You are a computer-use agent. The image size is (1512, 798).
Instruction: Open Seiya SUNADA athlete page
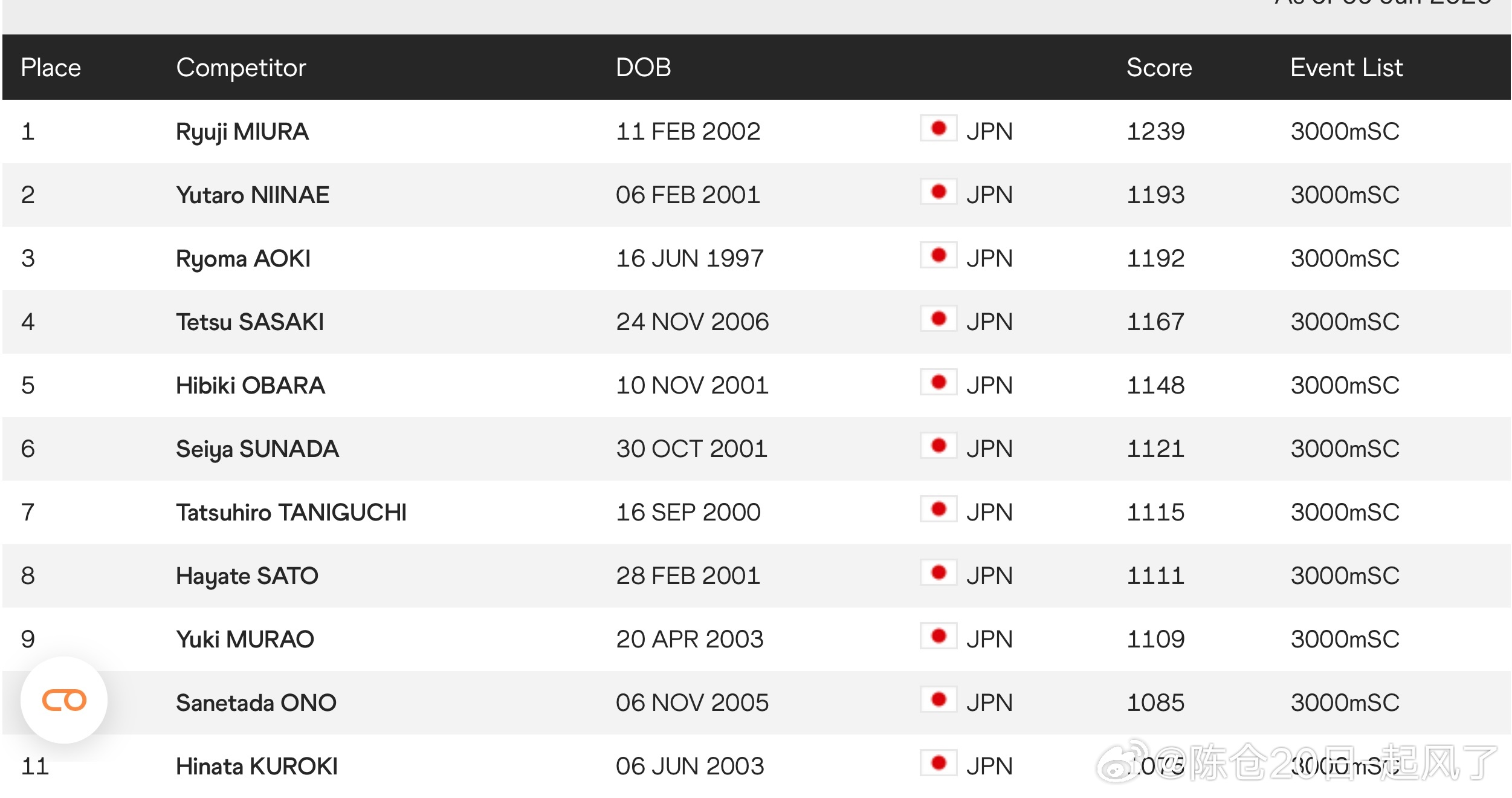[257, 449]
